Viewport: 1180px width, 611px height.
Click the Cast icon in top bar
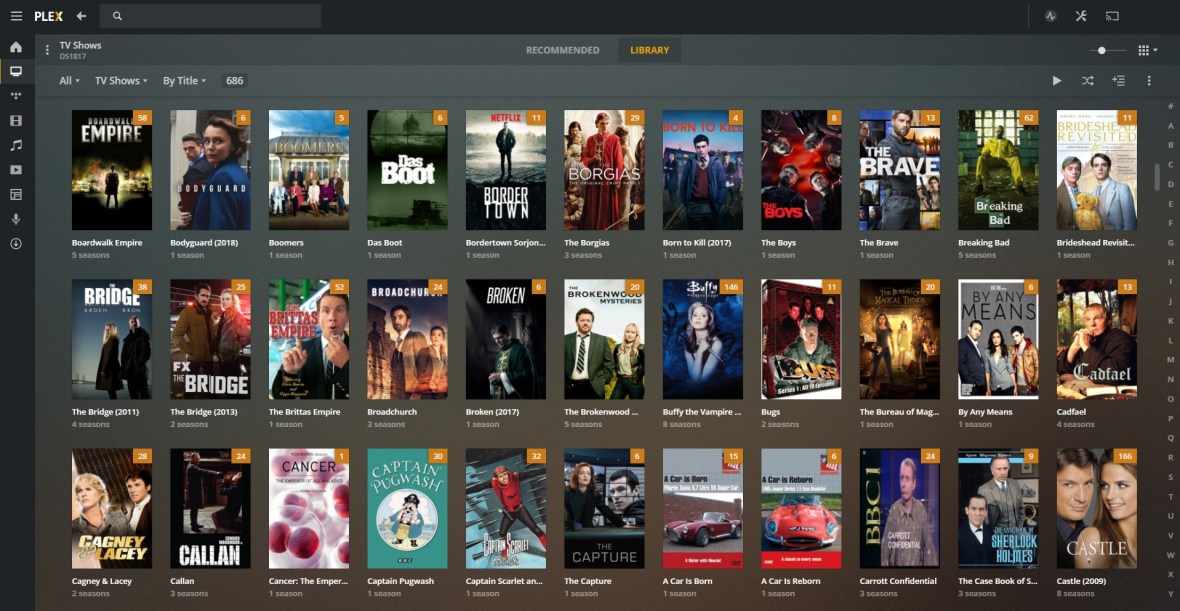[1112, 16]
